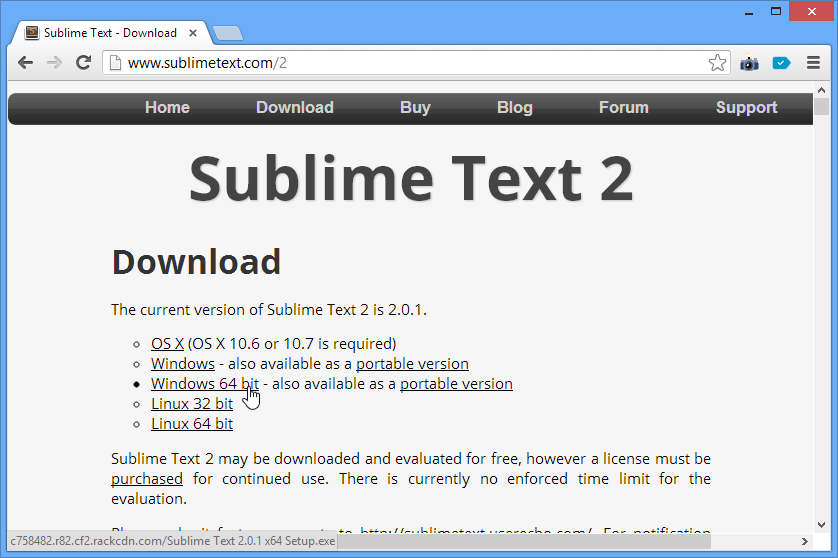Click the vertical scrollbar down arrow
The width and height of the screenshot is (838, 558).
pyautogui.click(x=821, y=524)
